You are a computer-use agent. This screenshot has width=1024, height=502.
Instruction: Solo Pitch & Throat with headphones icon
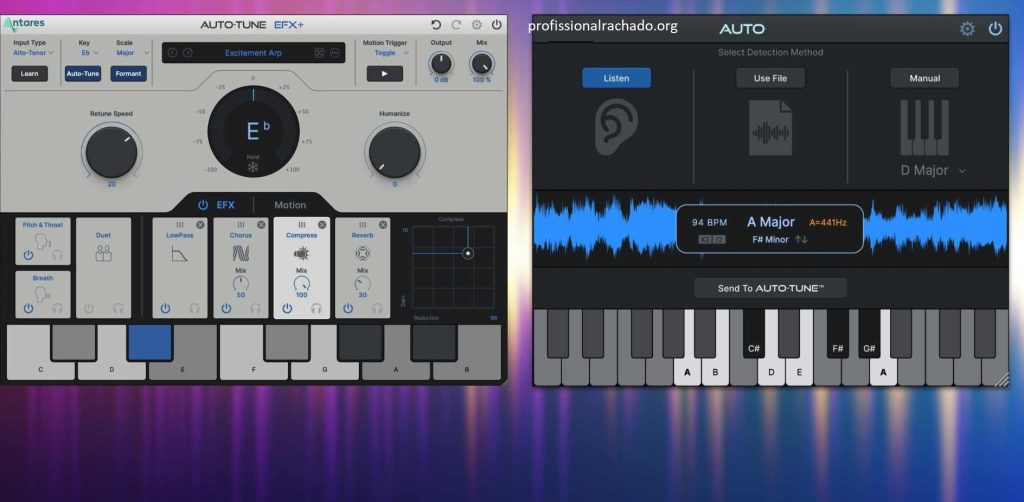(x=57, y=255)
